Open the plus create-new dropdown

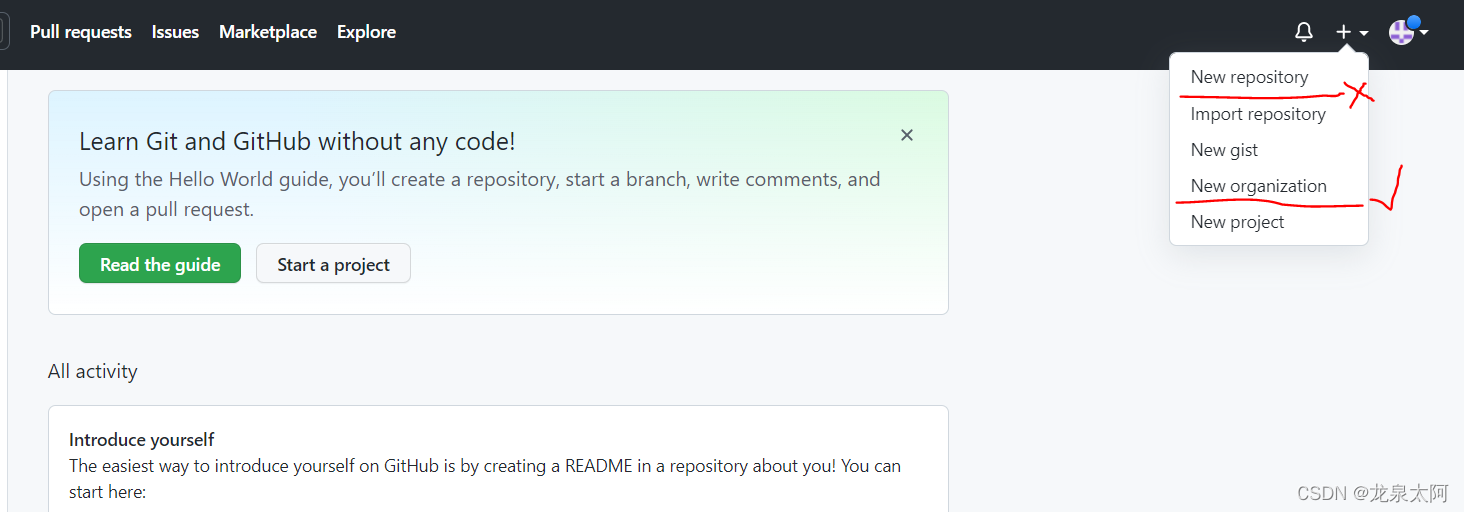coord(1352,32)
